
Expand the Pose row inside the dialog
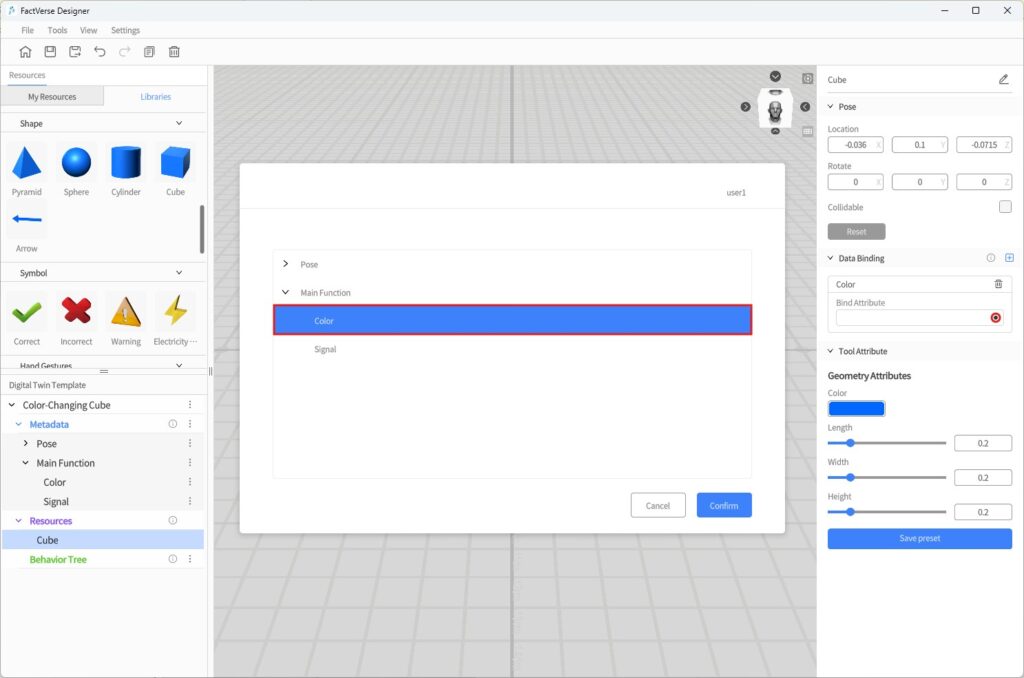point(285,264)
